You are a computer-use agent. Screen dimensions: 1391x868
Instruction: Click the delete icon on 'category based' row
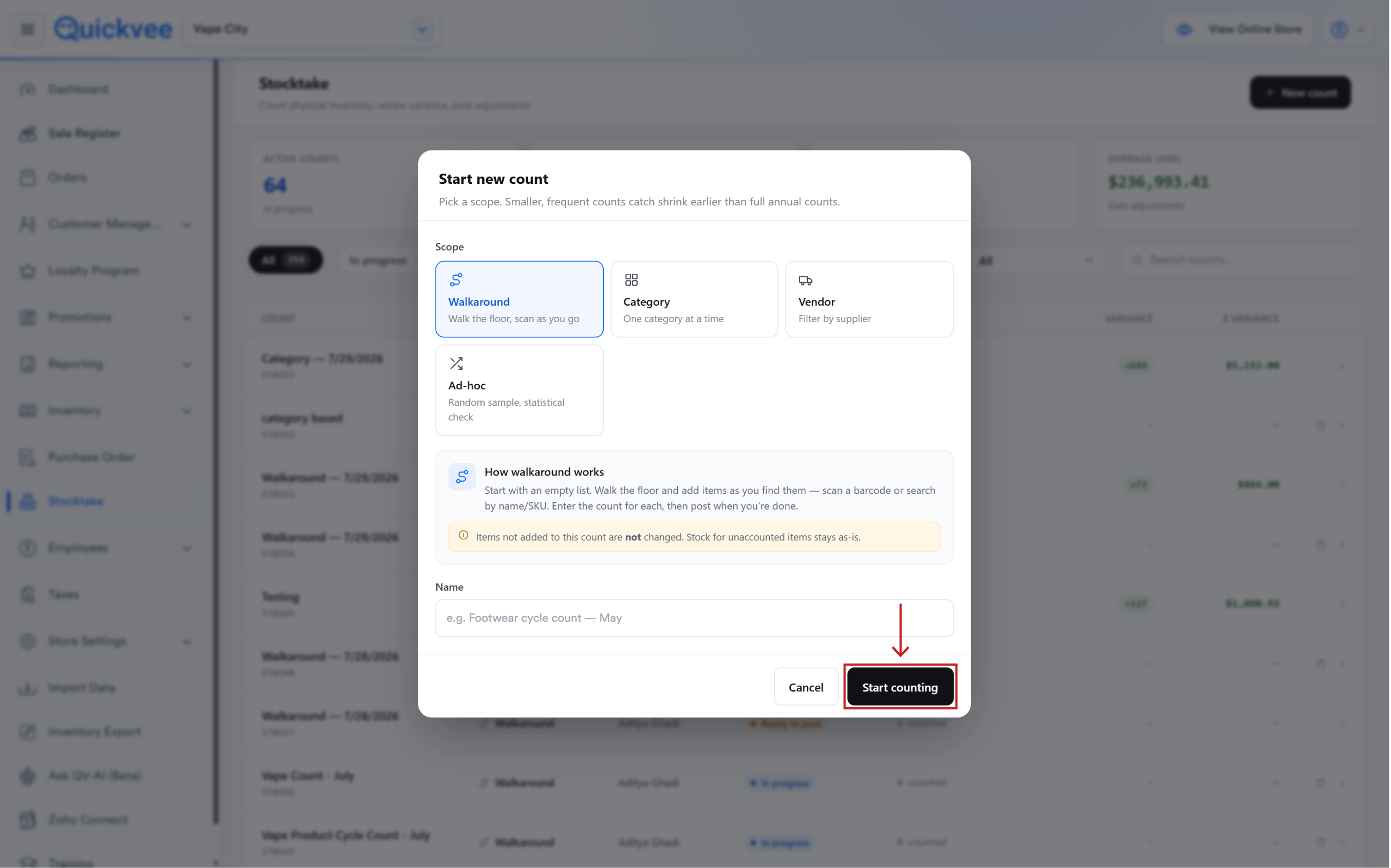coord(1321,425)
